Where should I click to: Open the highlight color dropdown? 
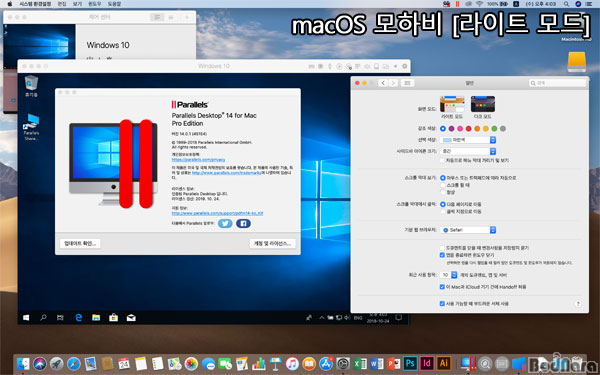coord(468,140)
